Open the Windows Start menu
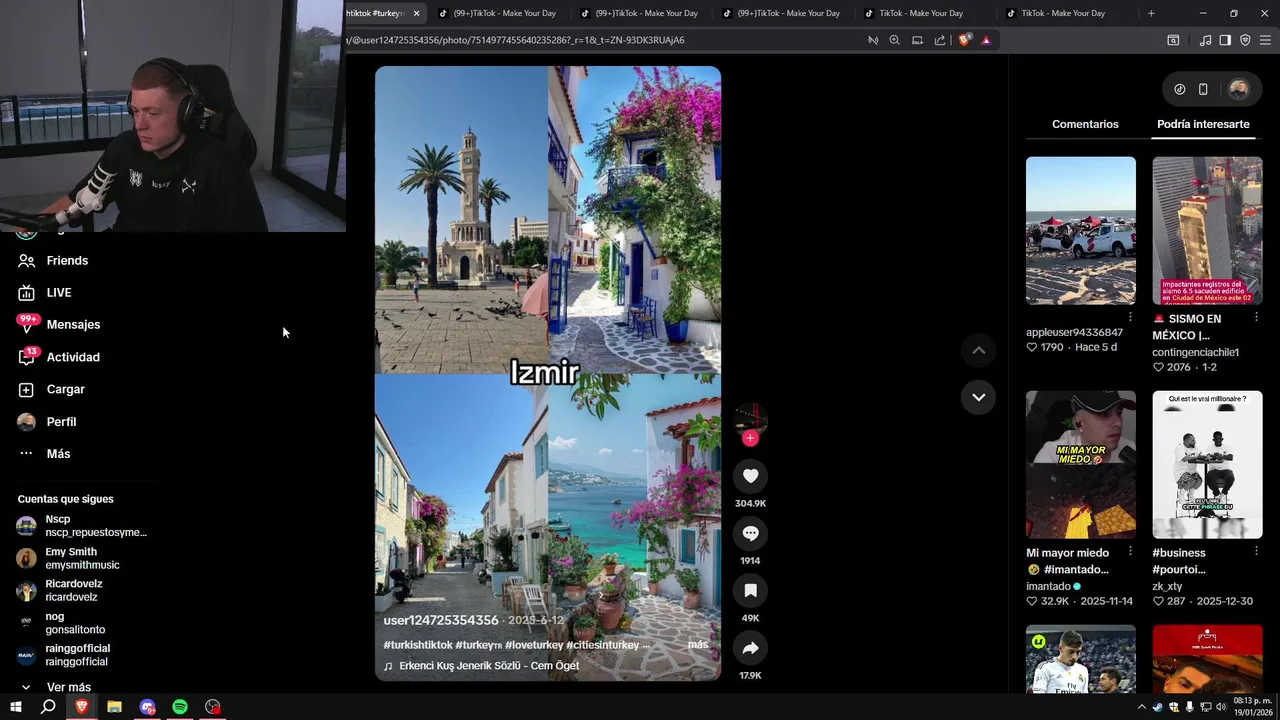Viewport: 1280px width, 720px height. pos(15,707)
